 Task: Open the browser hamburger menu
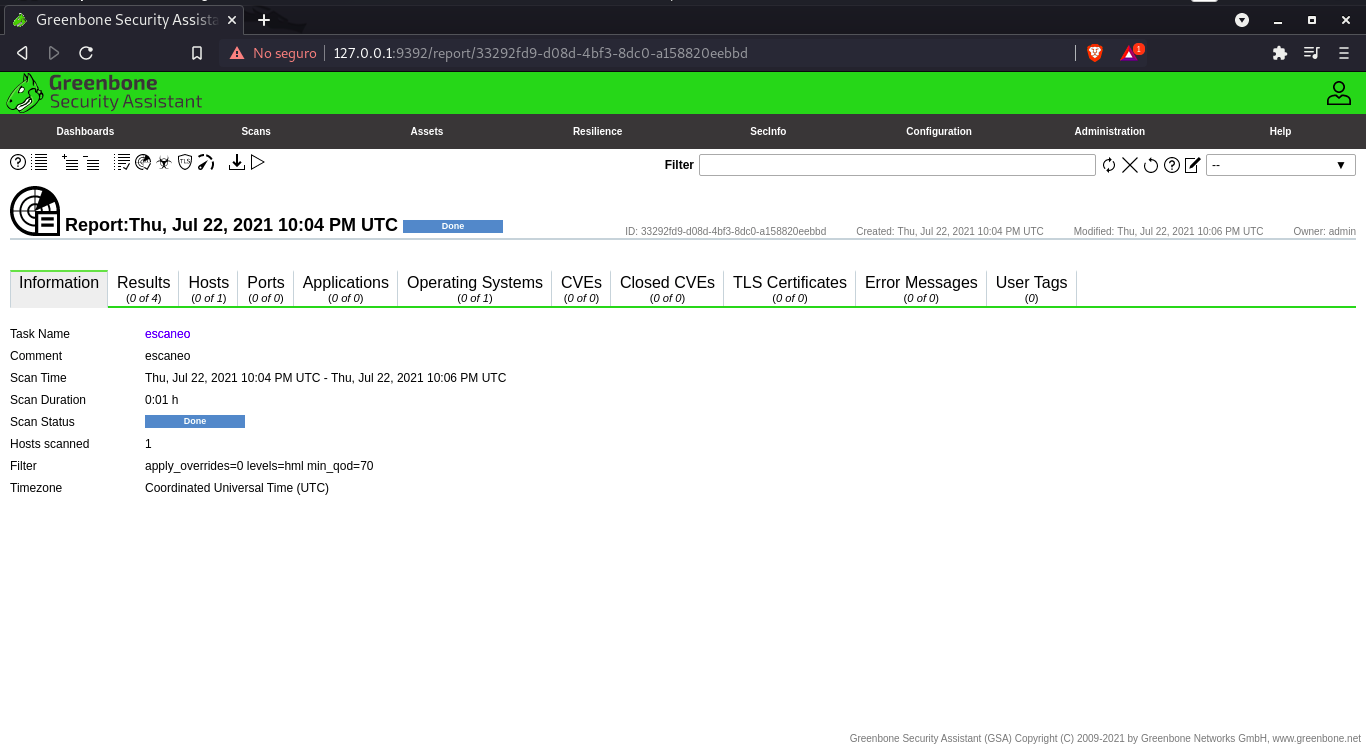(1344, 53)
